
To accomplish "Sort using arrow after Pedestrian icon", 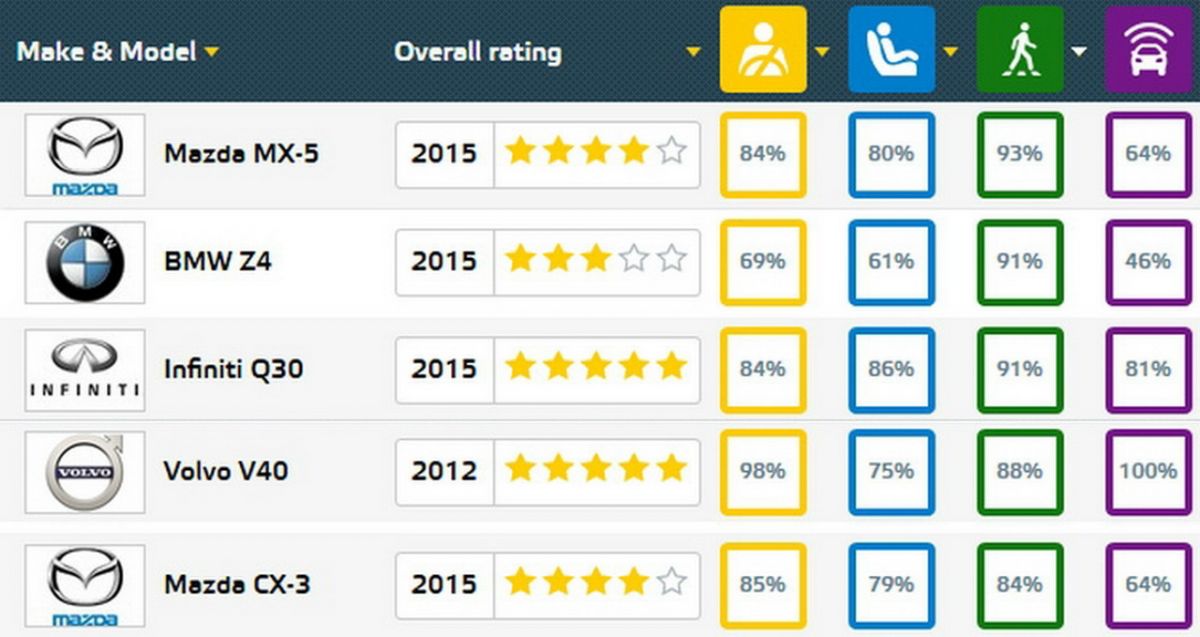I will pos(1079,52).
